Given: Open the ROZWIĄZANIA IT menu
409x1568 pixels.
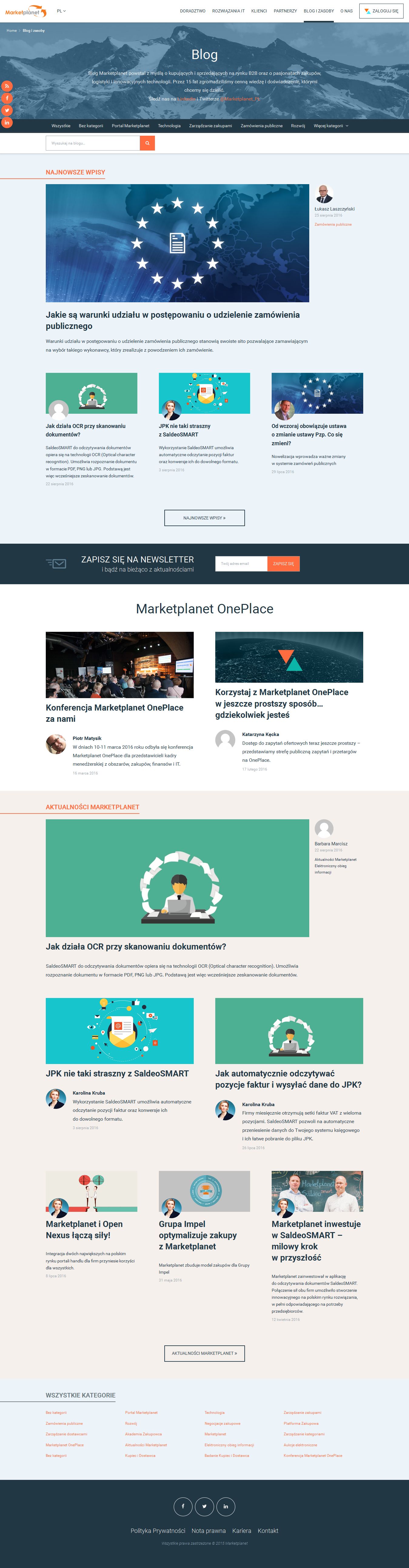Looking at the screenshot, I should tap(229, 11).
